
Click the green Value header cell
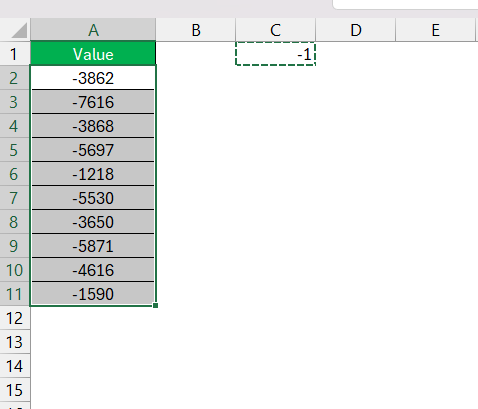(x=93, y=54)
